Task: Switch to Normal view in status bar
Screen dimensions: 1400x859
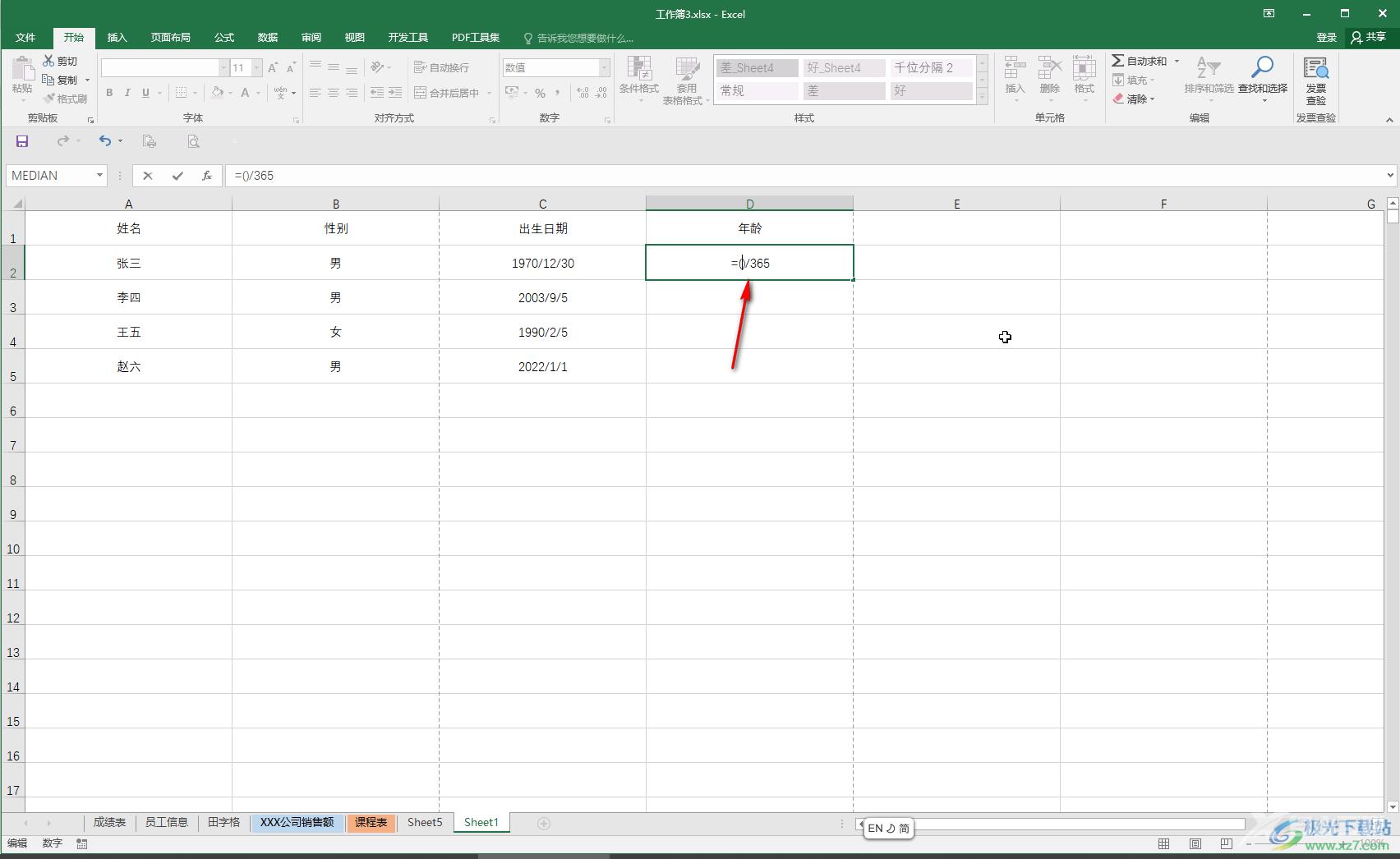Action: point(1163,843)
